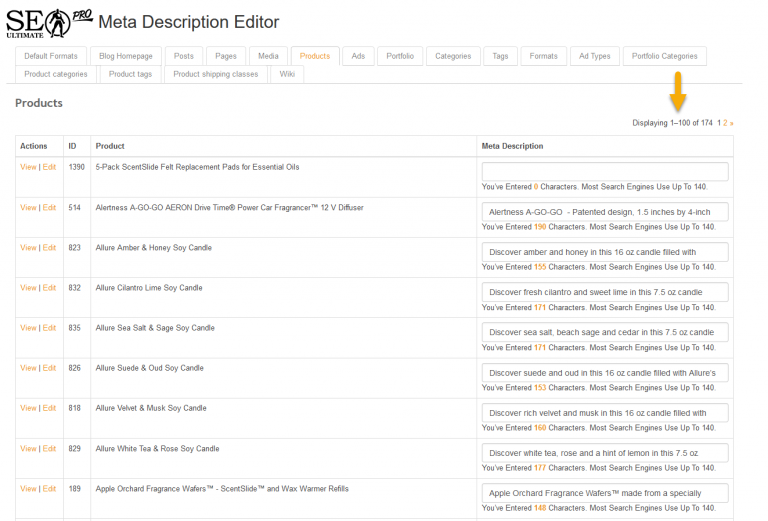Click meta description for Allure Velvet & Musk
The image size is (768, 521).
tap(604, 412)
